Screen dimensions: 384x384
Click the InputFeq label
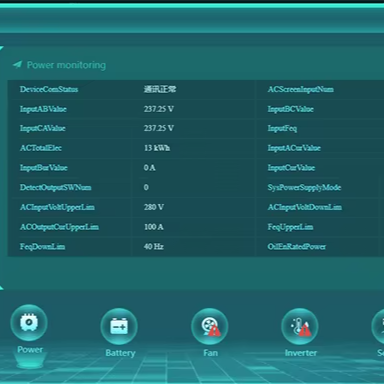pyautogui.click(x=282, y=129)
